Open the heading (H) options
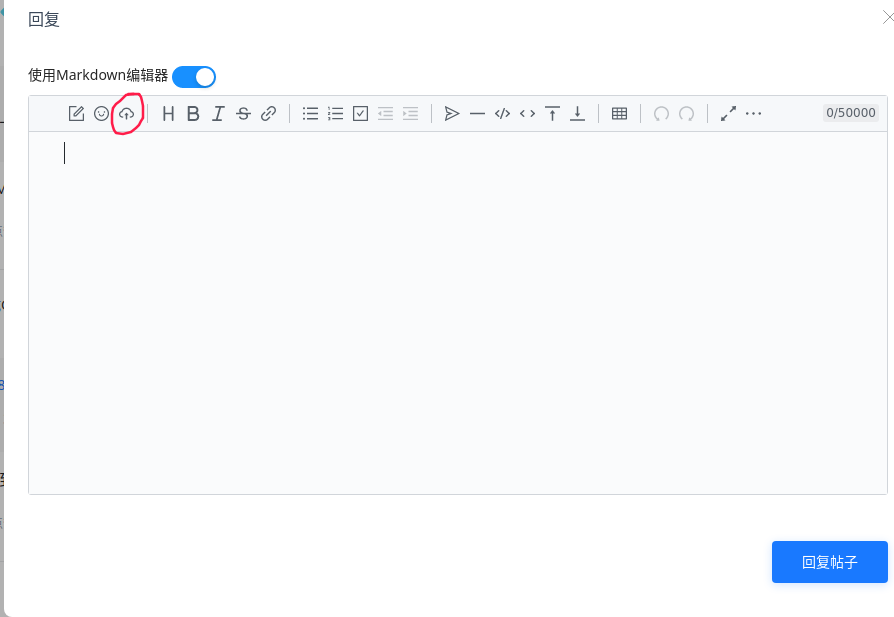The height and width of the screenshot is (617, 894). 168,113
